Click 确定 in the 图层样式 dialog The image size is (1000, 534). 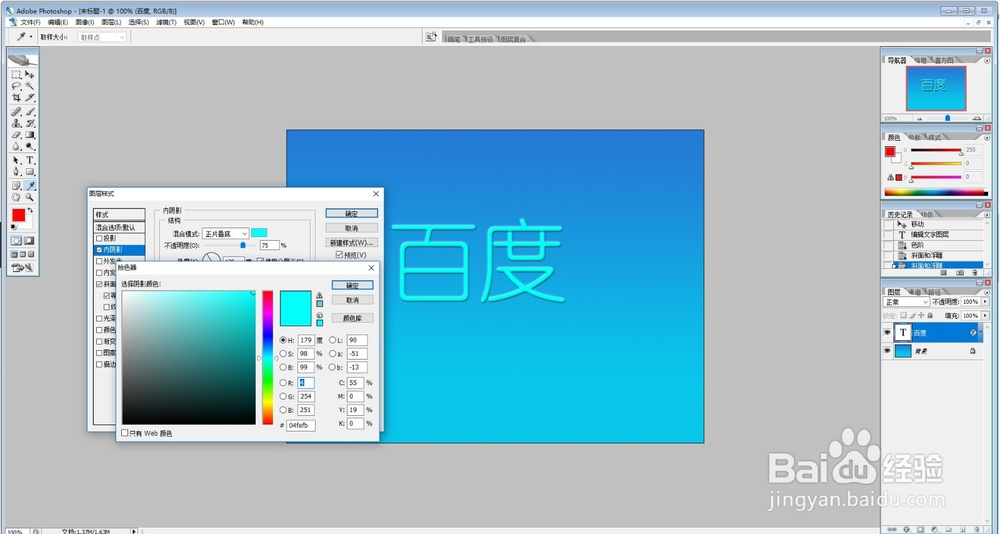[x=351, y=213]
